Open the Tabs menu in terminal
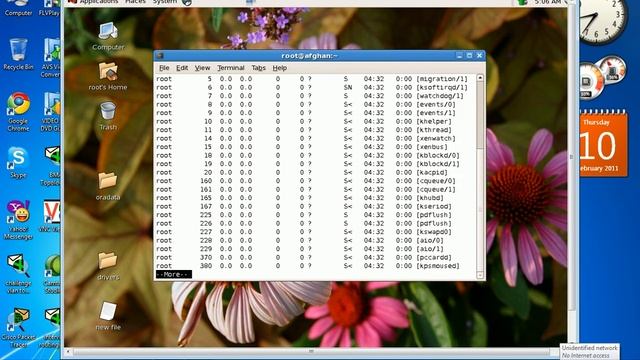The height and width of the screenshot is (360, 640). [x=258, y=68]
